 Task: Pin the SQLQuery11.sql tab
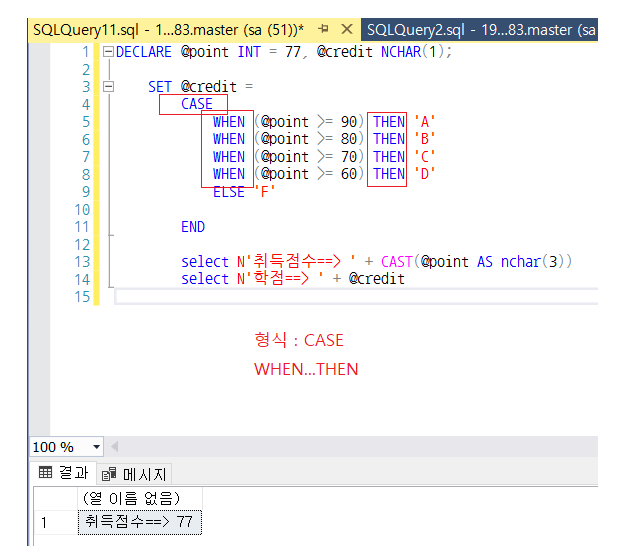[x=323, y=29]
